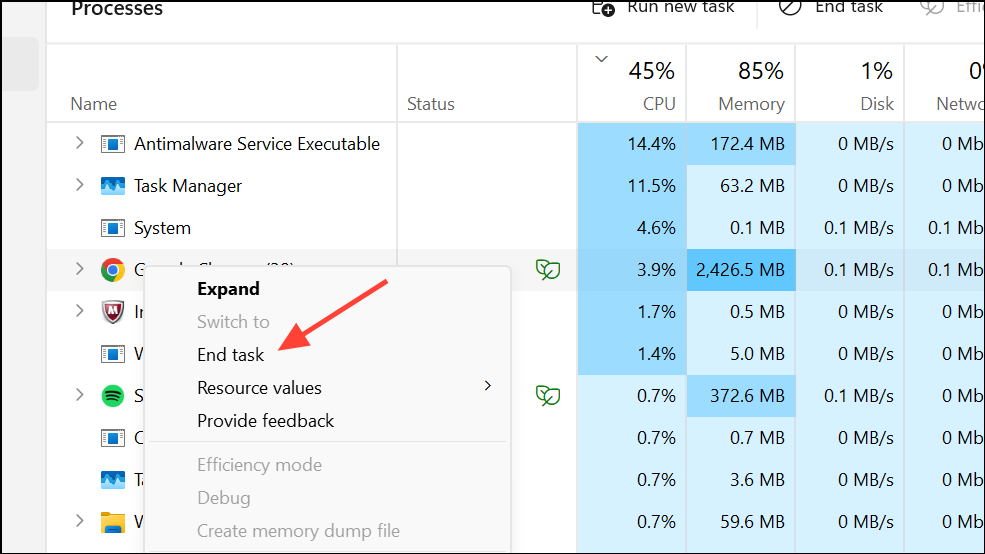The height and width of the screenshot is (554, 985).
Task: Click the Spotify row efficiency leaf icon
Action: click(547, 396)
